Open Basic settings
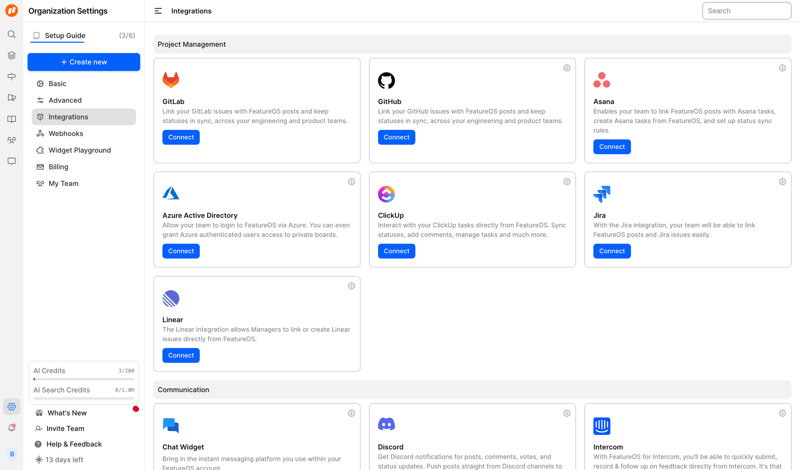Screen dimensions: 800x470 (84, 84)
